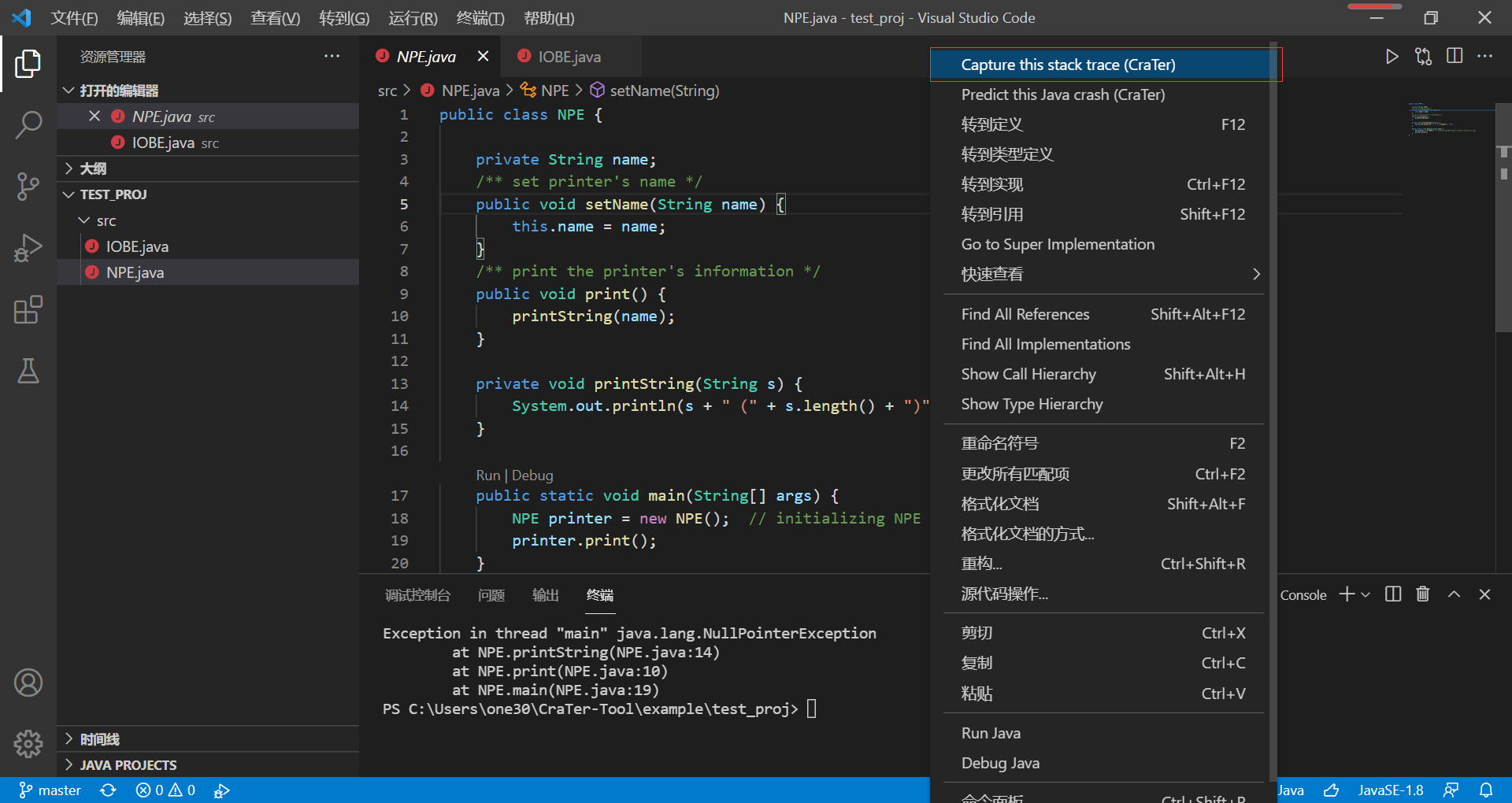This screenshot has height=803, width=1512.
Task: Click the debug launch icon in status bar
Action: click(x=221, y=790)
